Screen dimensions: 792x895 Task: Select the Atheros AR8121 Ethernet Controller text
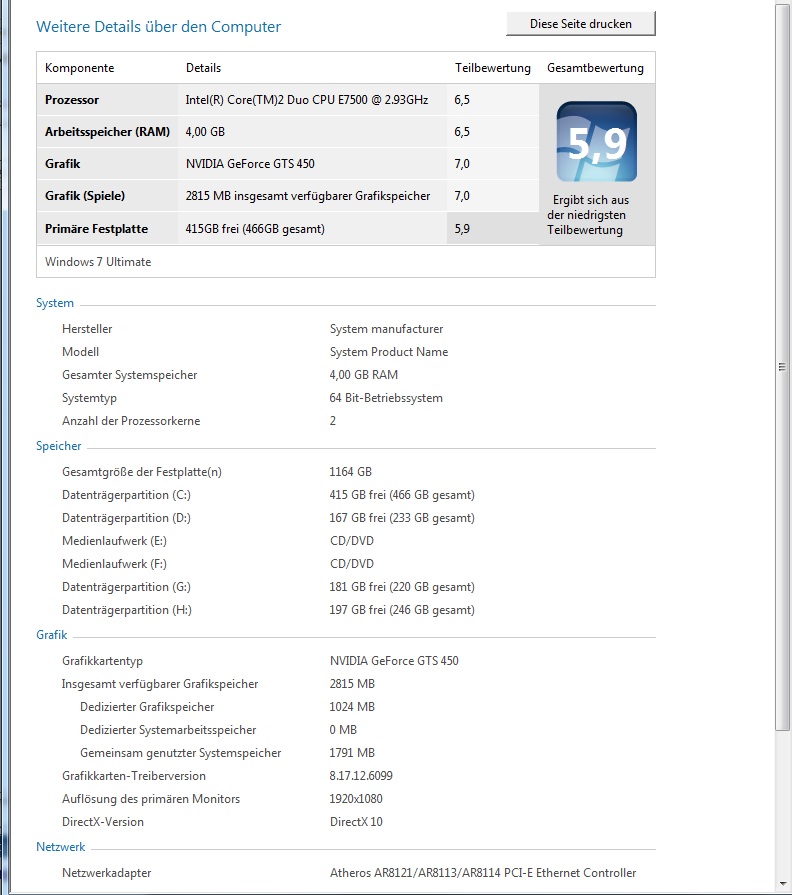pyautogui.click(x=483, y=873)
